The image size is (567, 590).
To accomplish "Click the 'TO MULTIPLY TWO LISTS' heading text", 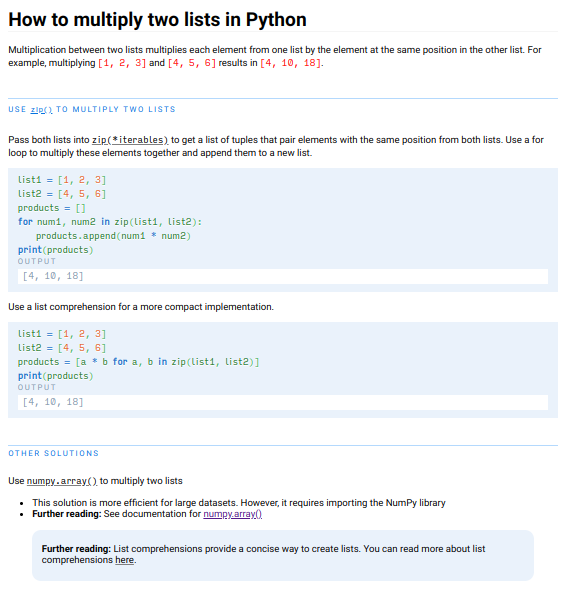I will click(116, 109).
